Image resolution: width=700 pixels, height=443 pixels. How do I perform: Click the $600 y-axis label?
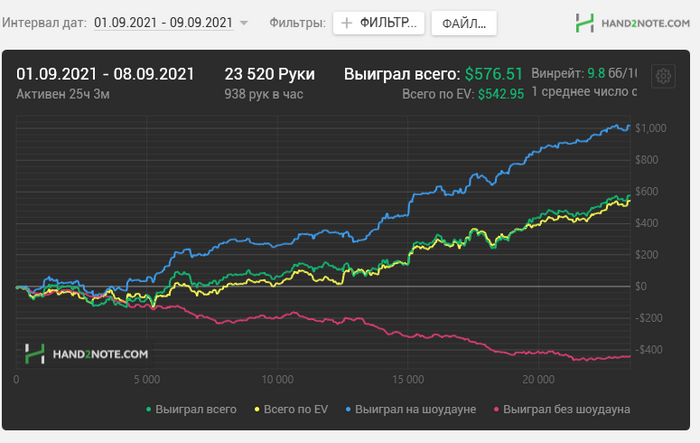646,192
